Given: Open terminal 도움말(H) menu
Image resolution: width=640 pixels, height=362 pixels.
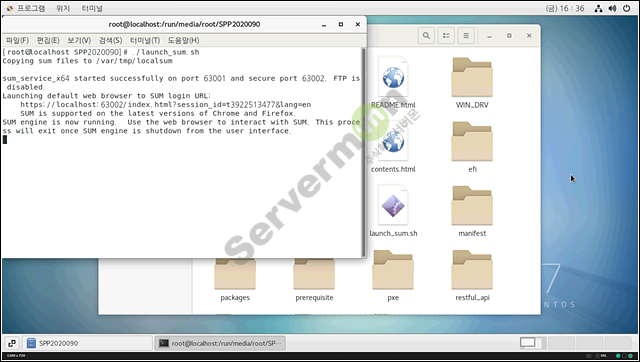Looking at the screenshot, I should (183, 40).
